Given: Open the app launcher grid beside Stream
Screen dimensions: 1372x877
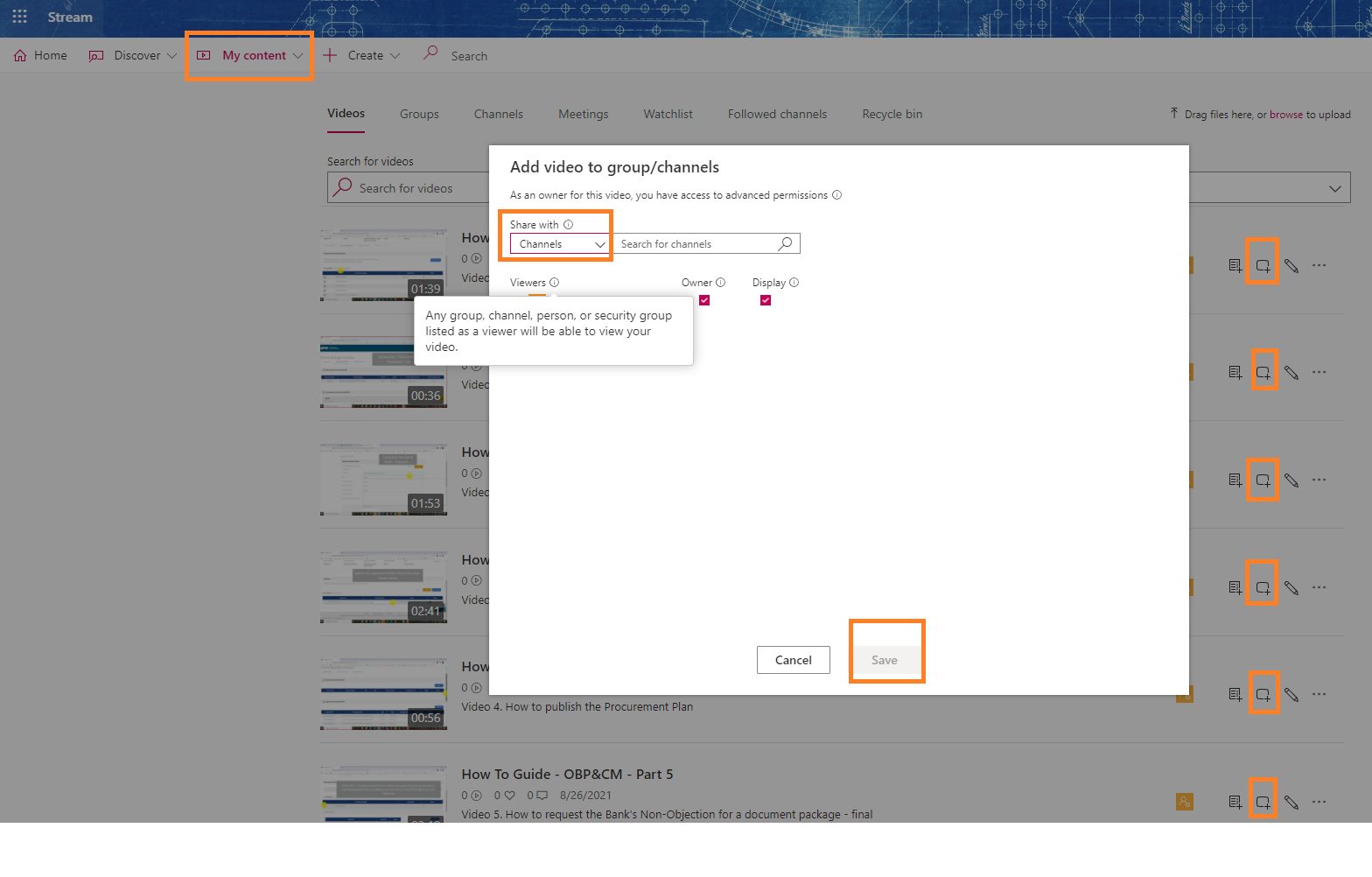Looking at the screenshot, I should (19, 17).
